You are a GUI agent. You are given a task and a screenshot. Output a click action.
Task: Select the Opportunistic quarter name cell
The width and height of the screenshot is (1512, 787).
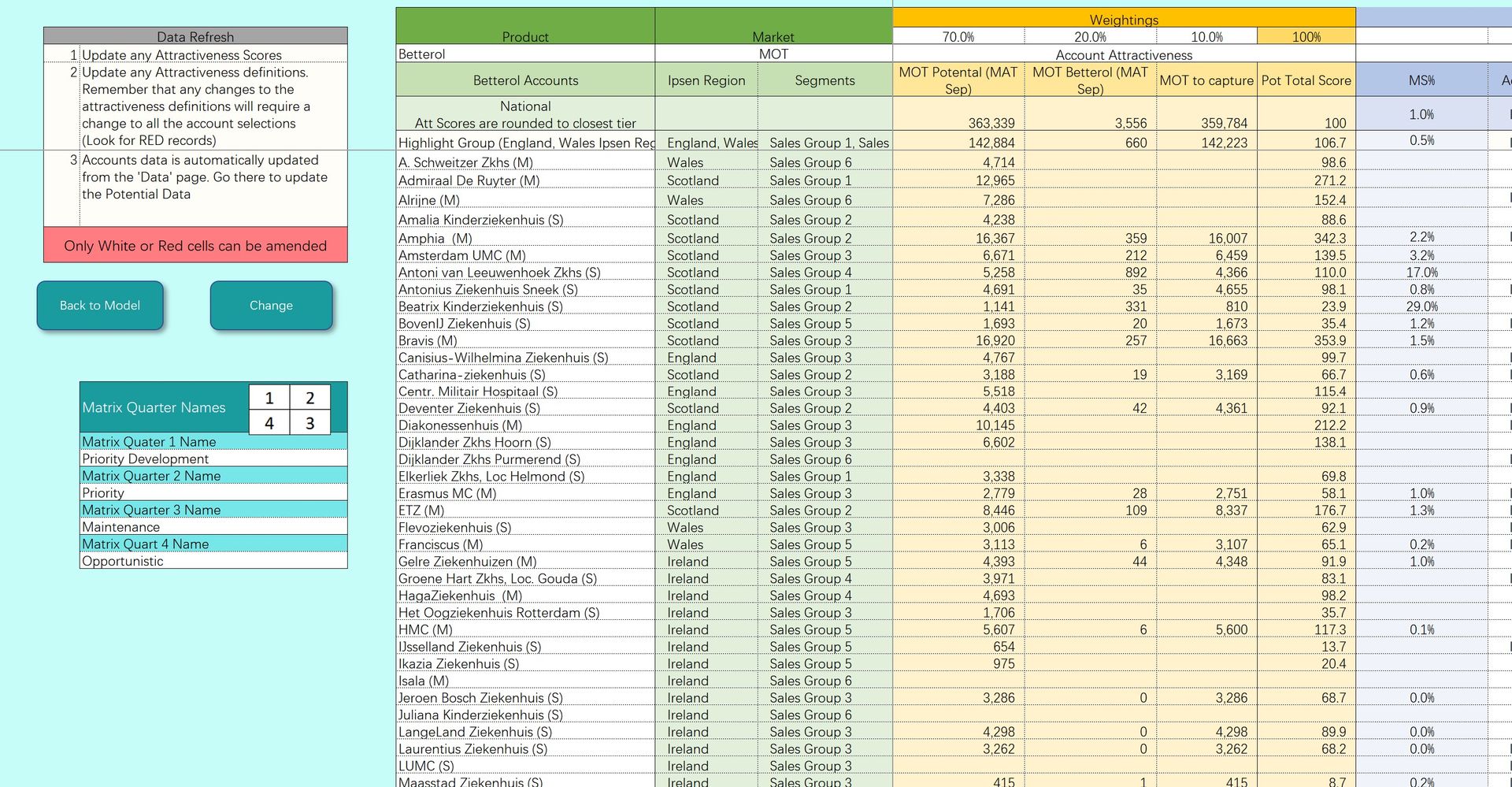tap(213, 561)
